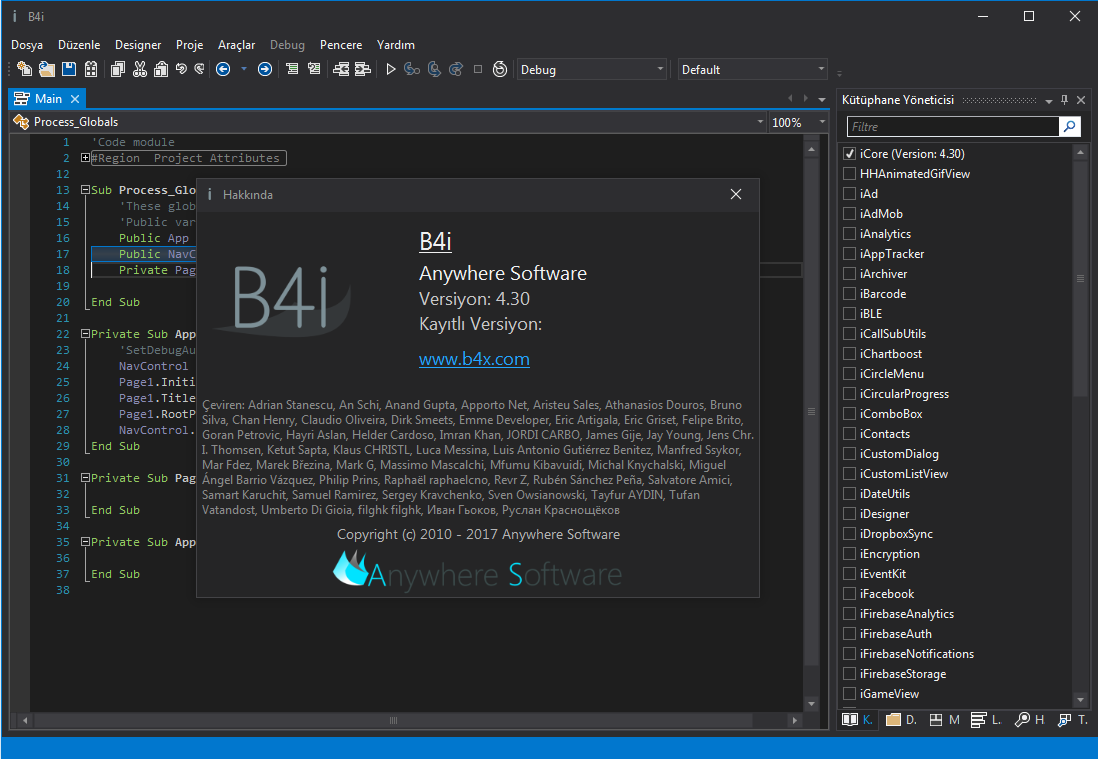This screenshot has width=1098, height=759.
Task: Enable the iAdMob library checkbox
Action: coord(849,214)
